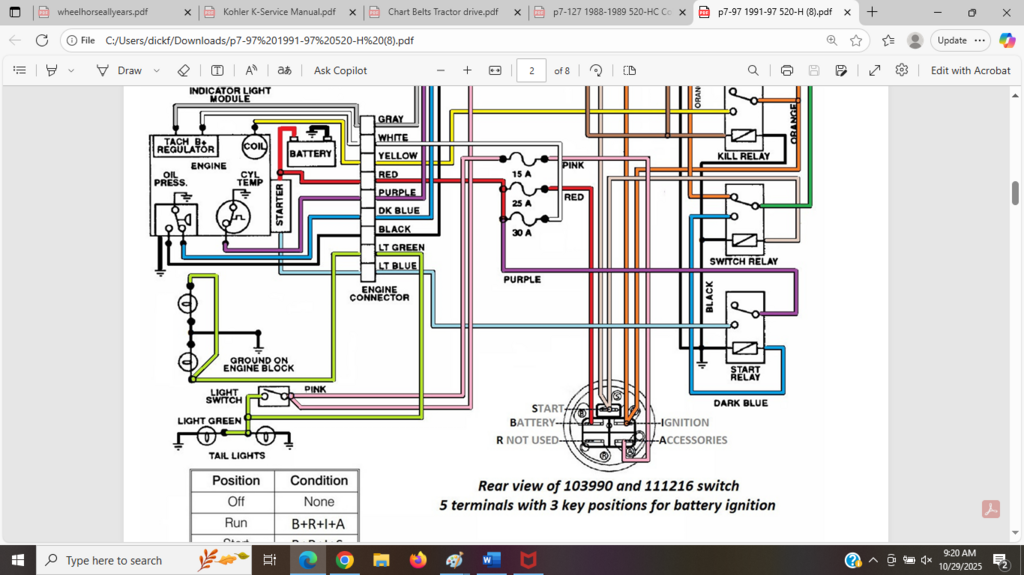1024x575 pixels.
Task: Click the Ask Copilot button
Action: [340, 71]
